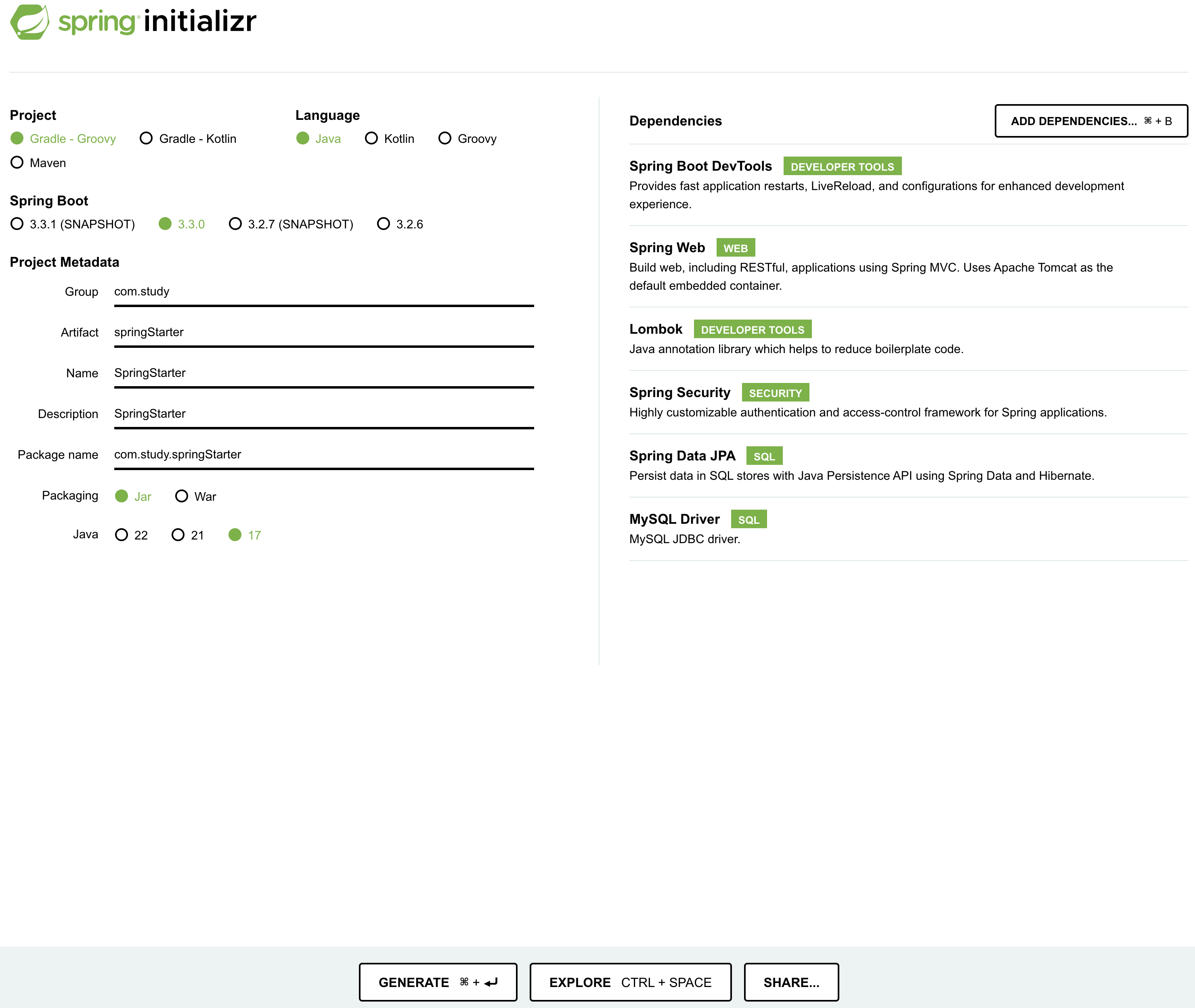Edit the Description field

click(x=323, y=414)
